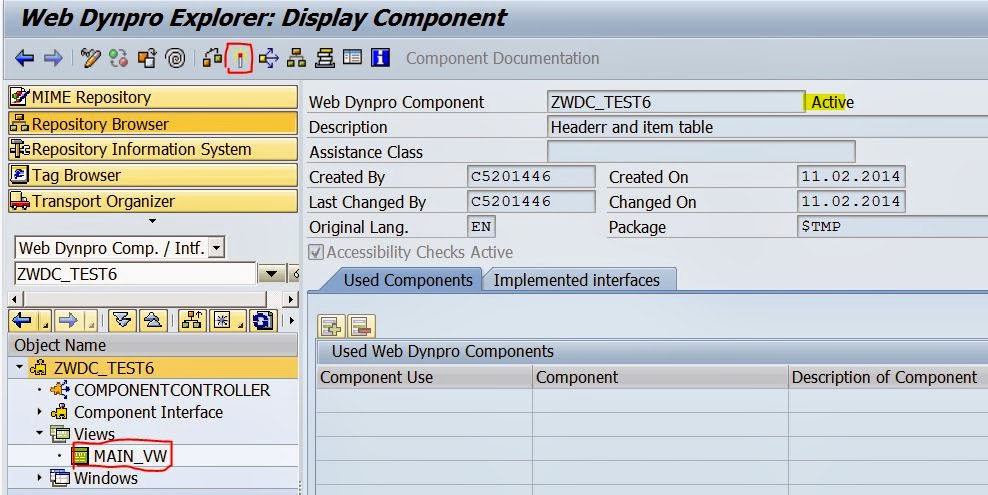Click the Last Changed By field
Image resolution: width=988 pixels, height=495 pixels.
coord(531,202)
